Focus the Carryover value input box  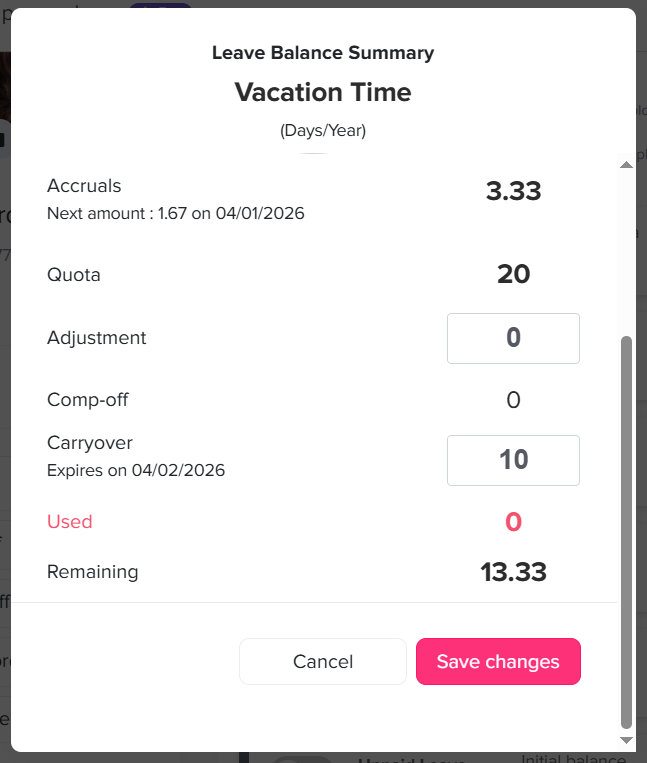click(513, 460)
